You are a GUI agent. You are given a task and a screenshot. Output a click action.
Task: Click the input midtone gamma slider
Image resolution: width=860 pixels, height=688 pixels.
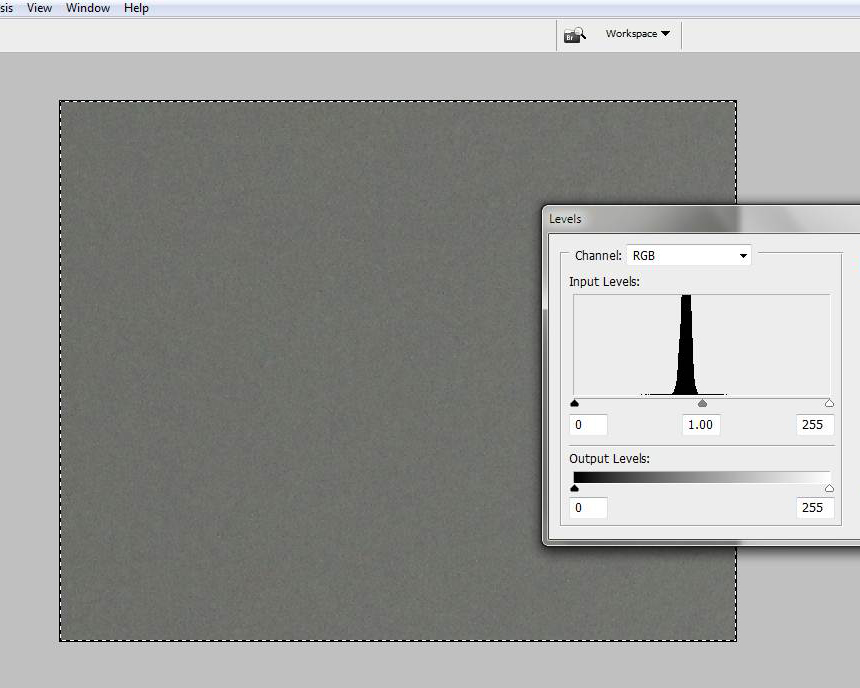702,403
